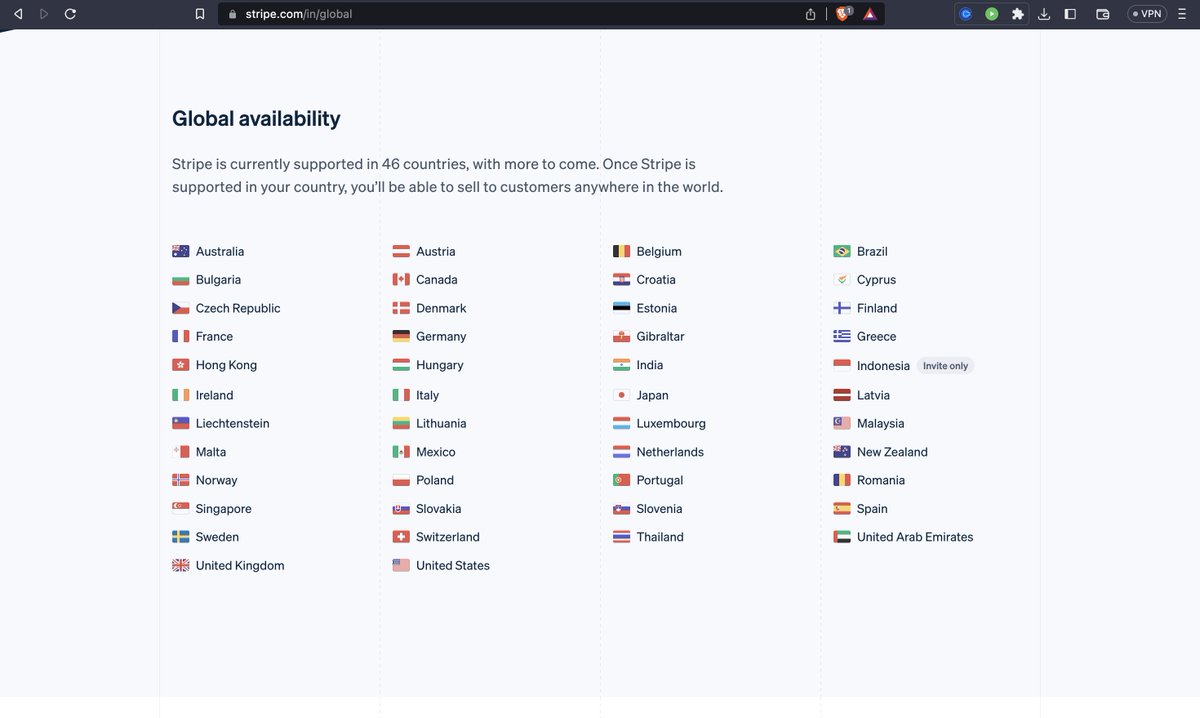
Task: Click the browser forward arrow
Action: [44, 14]
